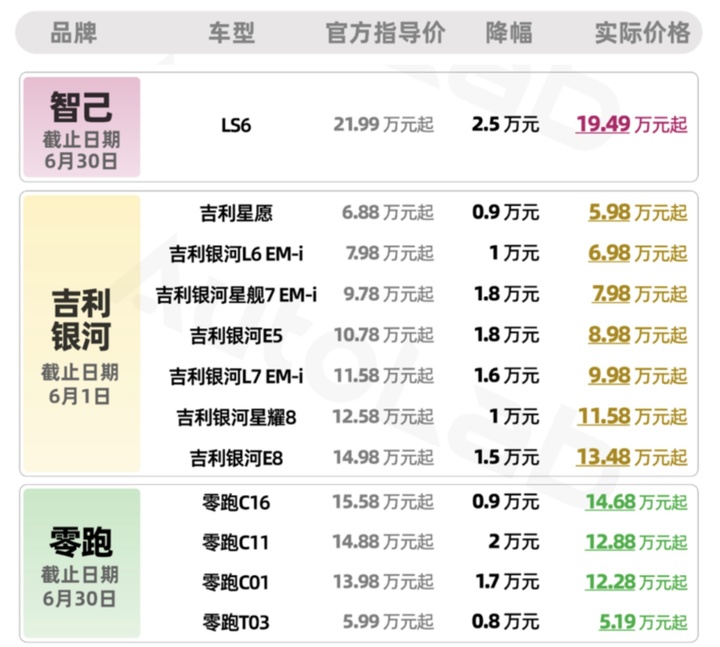
Task: Click the 吉利银河L6 EM-i model
Action: point(236,254)
